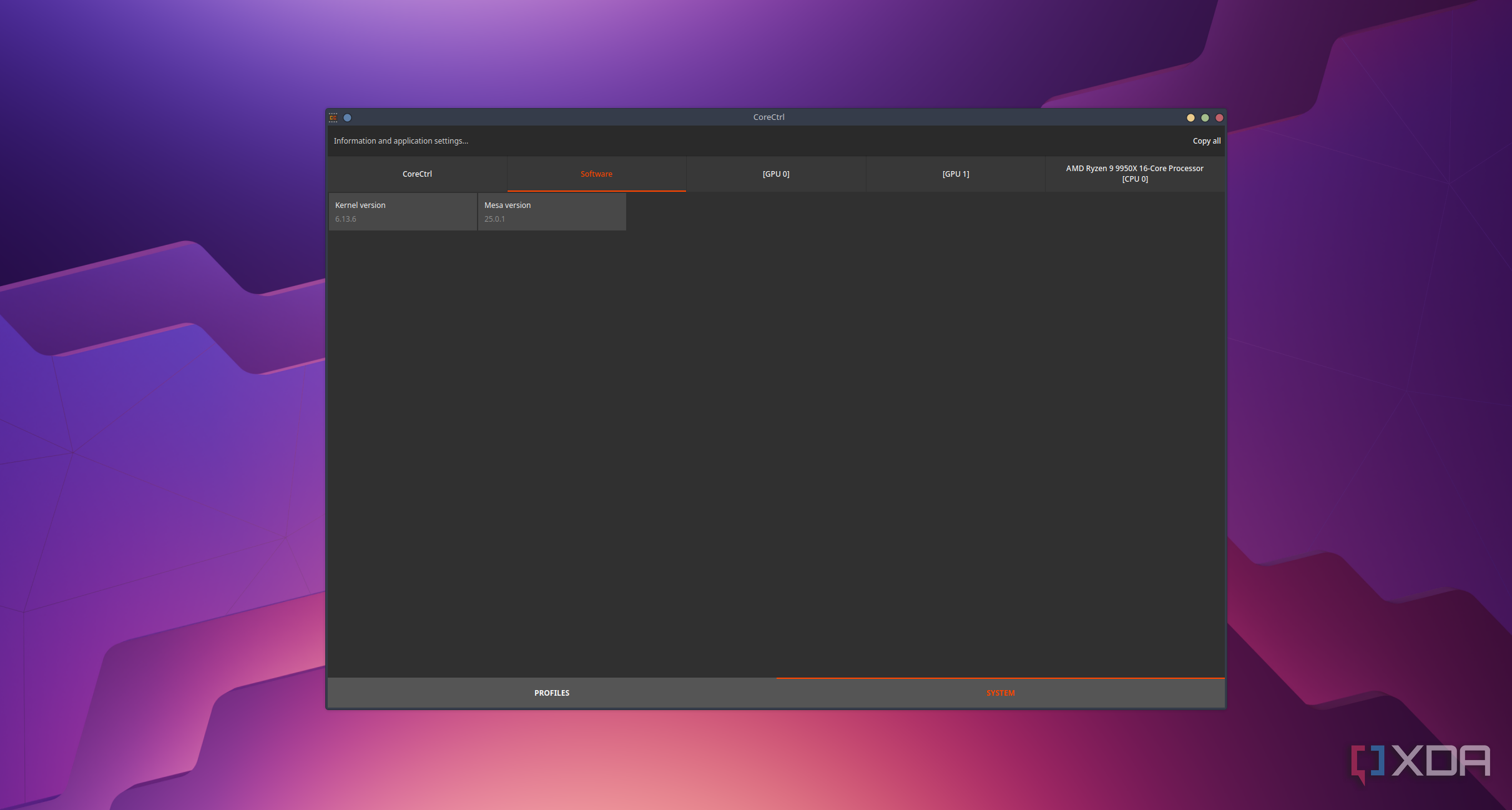Go to the PROFILES section
Image resolution: width=1512 pixels, height=810 pixels.
552,693
